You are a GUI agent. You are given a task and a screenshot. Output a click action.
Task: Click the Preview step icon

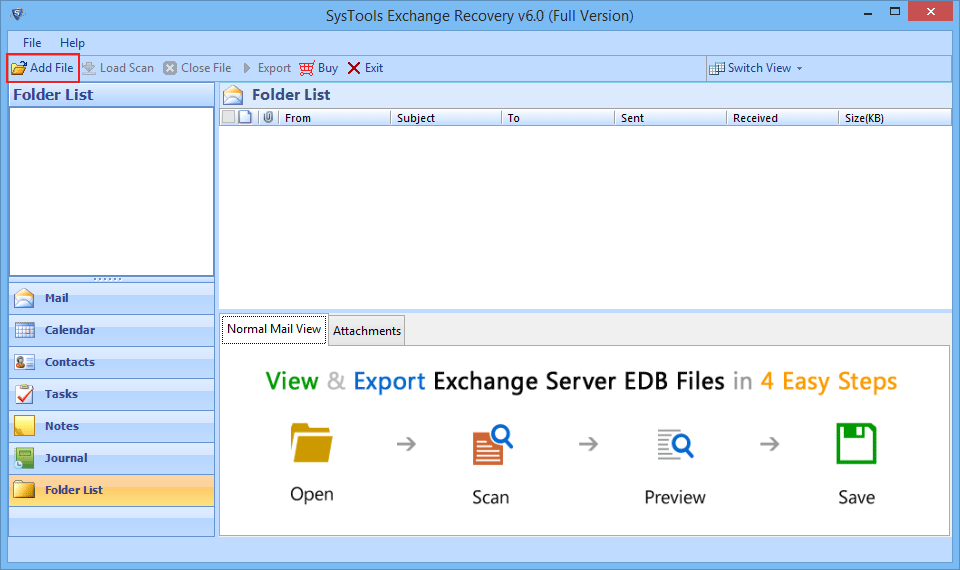pos(675,444)
